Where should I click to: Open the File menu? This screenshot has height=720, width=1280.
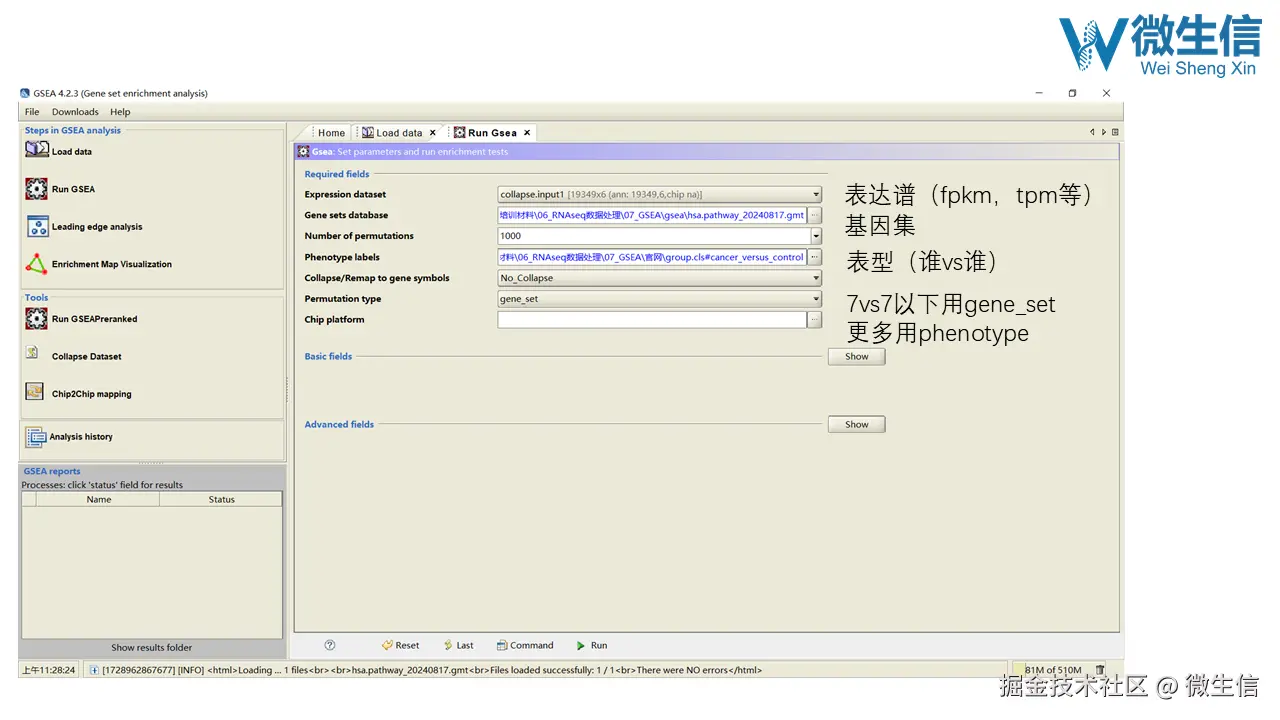pos(32,112)
